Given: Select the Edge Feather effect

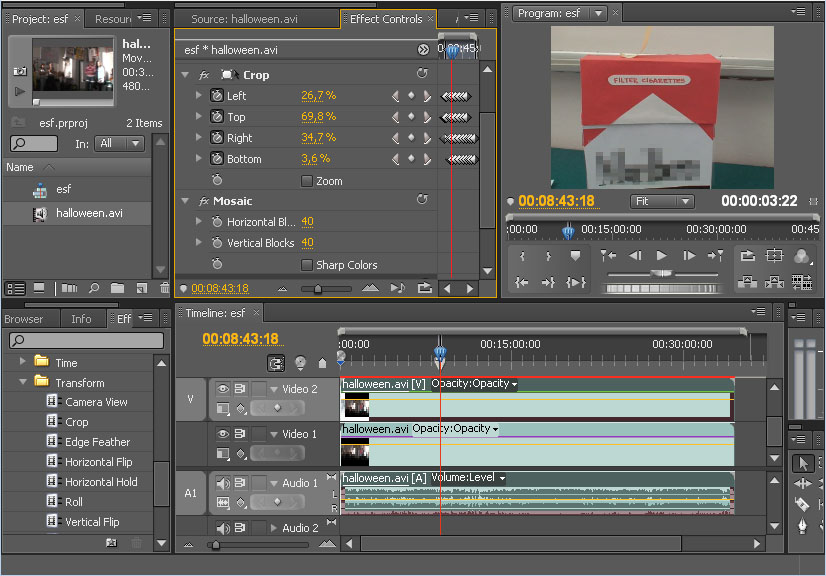Looking at the screenshot, I should 97,442.
